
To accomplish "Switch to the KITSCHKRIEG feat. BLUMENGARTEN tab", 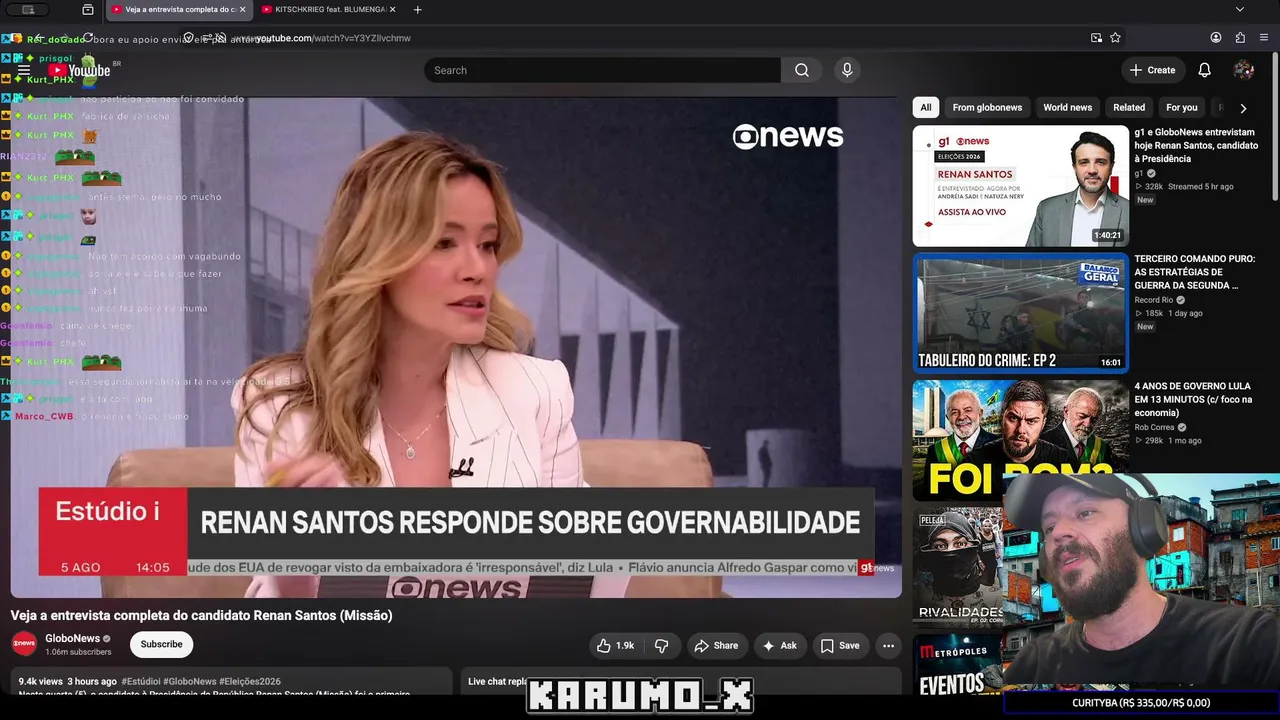I will (328, 10).
